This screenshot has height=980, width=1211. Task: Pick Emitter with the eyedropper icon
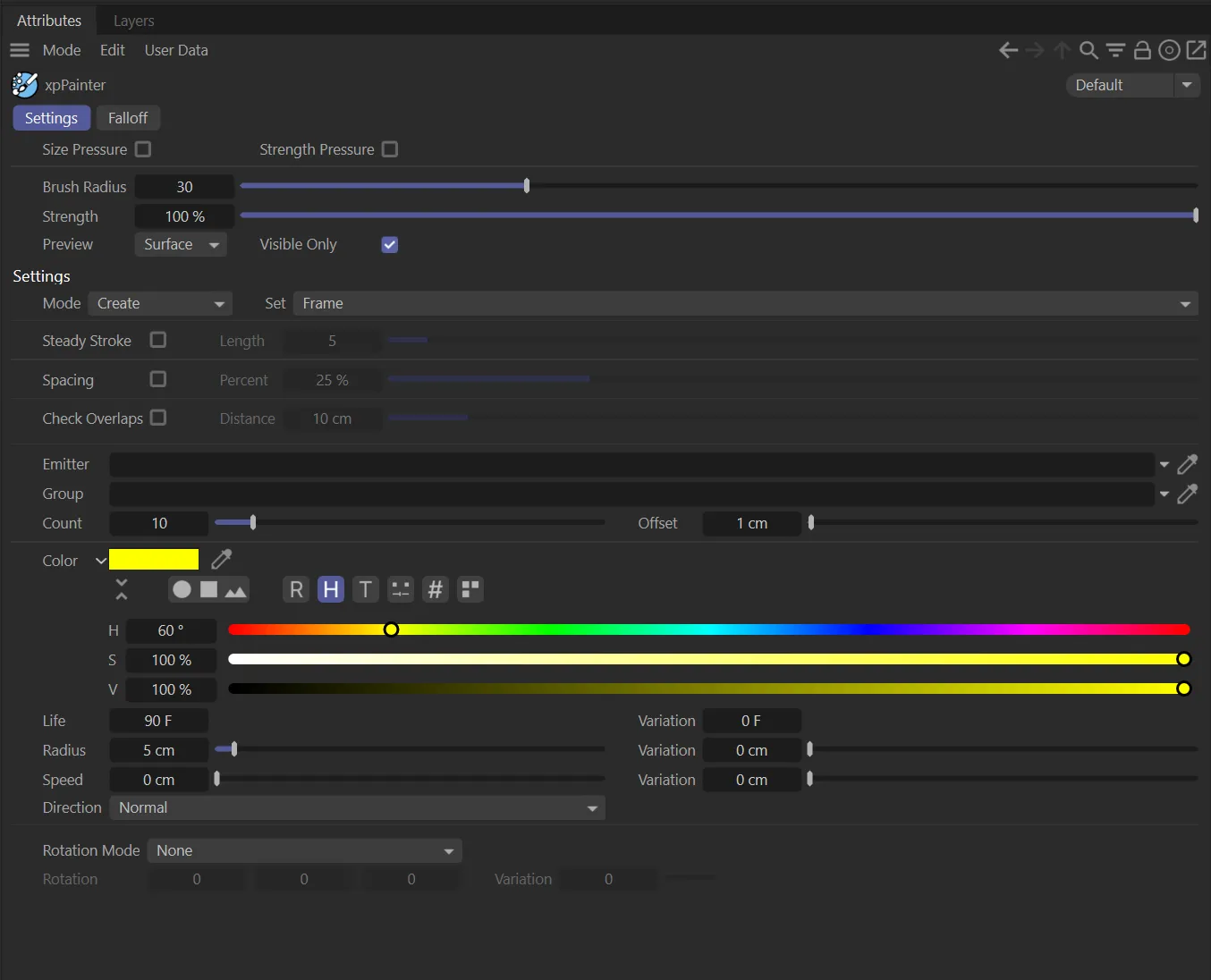(x=1187, y=465)
